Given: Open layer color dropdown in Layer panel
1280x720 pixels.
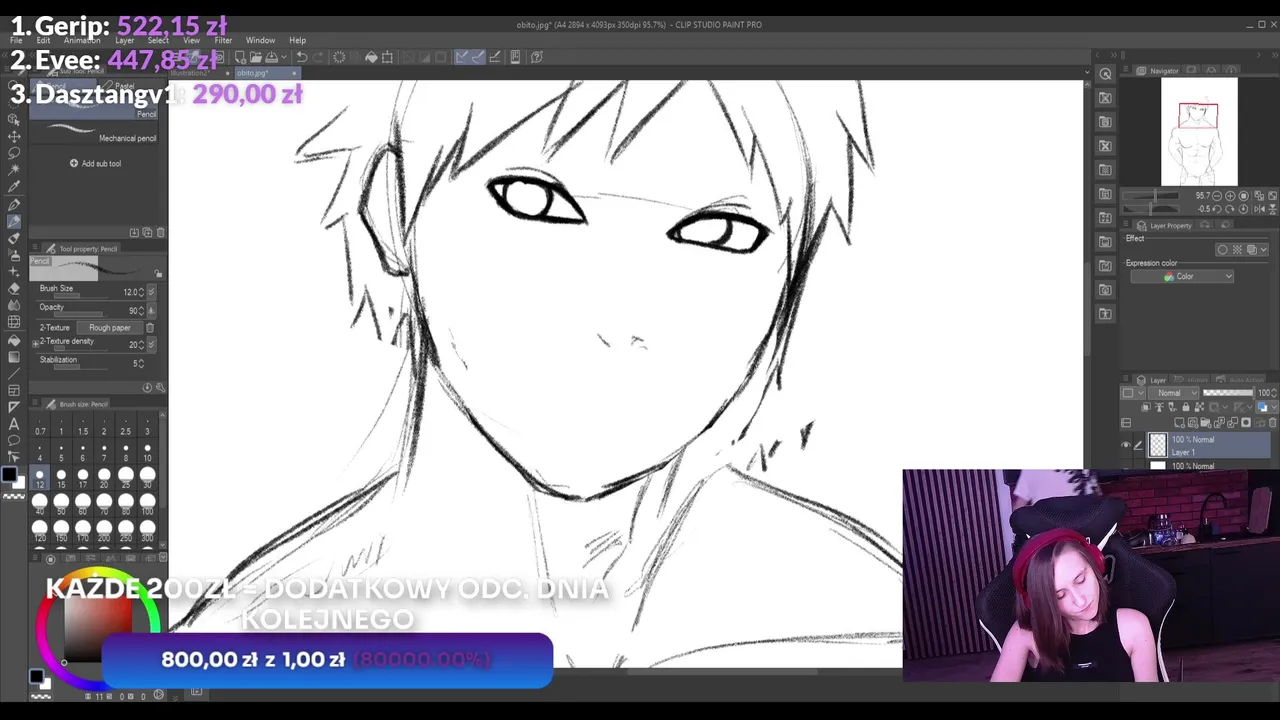Looking at the screenshot, I should [1273, 407].
